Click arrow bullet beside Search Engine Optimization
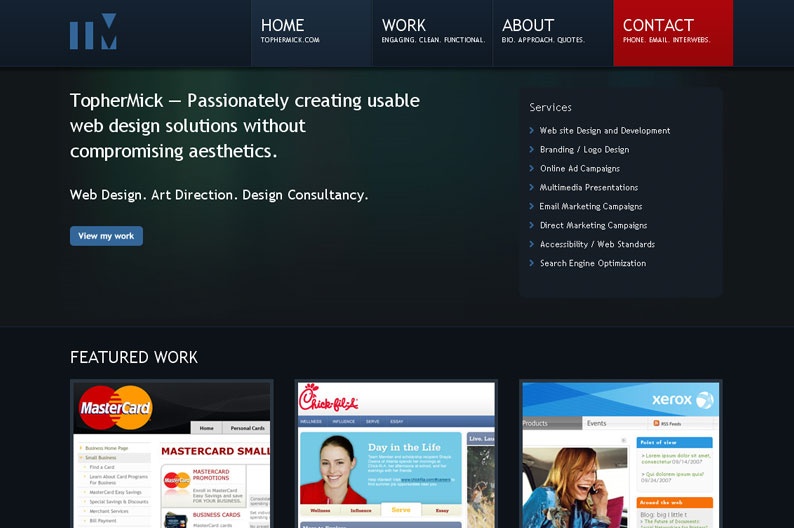794x528 pixels. (x=531, y=263)
